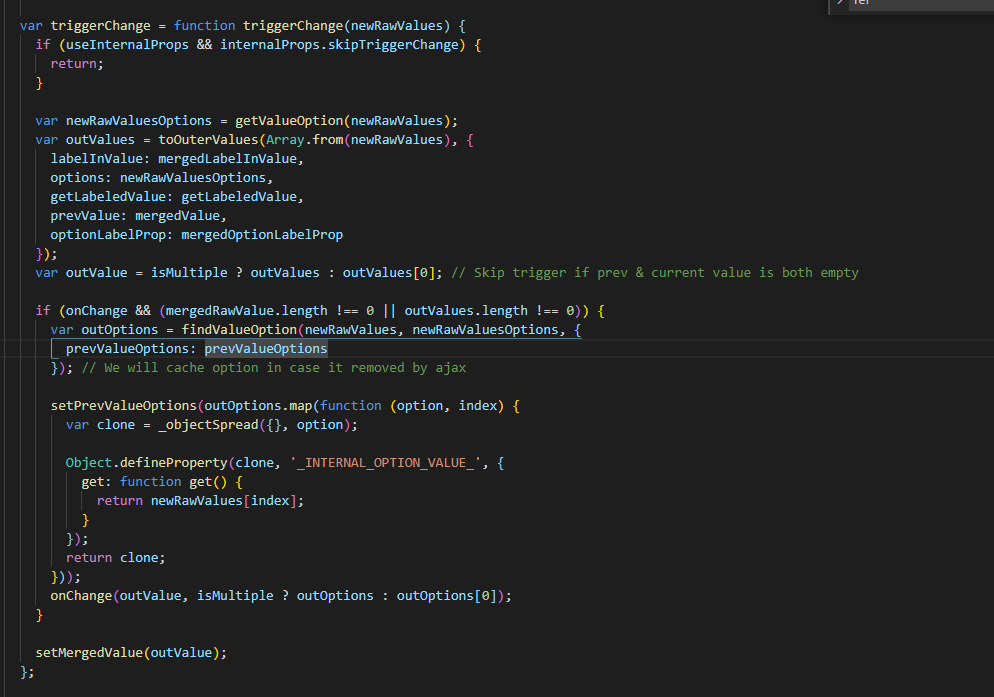Click the mergedValue identifier after prevValue
Viewport: 994px width, 697px height.
178,216
